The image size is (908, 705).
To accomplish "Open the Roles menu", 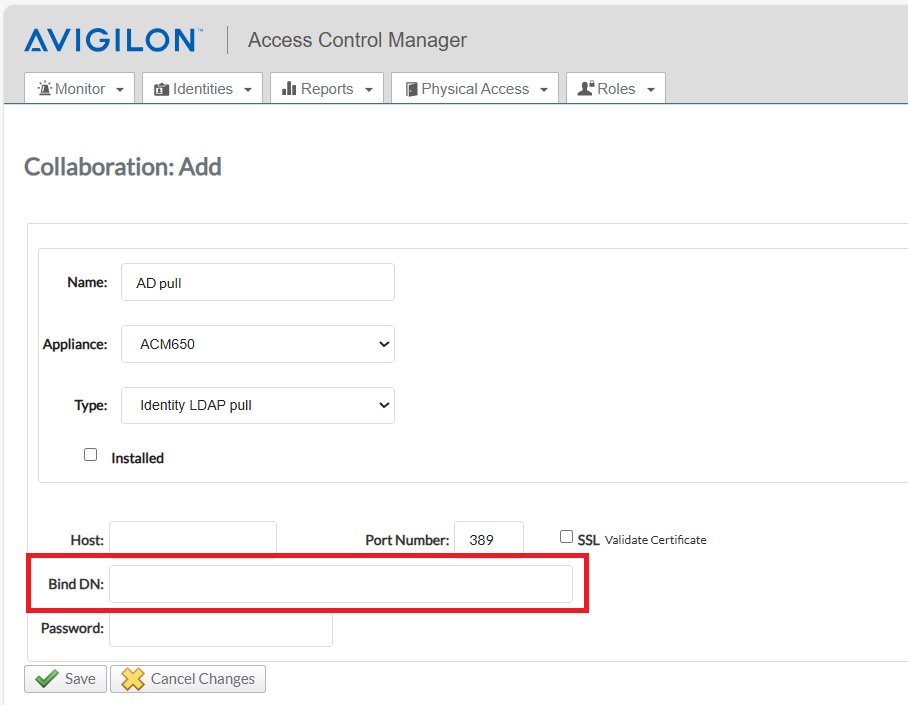I will click(x=615, y=88).
